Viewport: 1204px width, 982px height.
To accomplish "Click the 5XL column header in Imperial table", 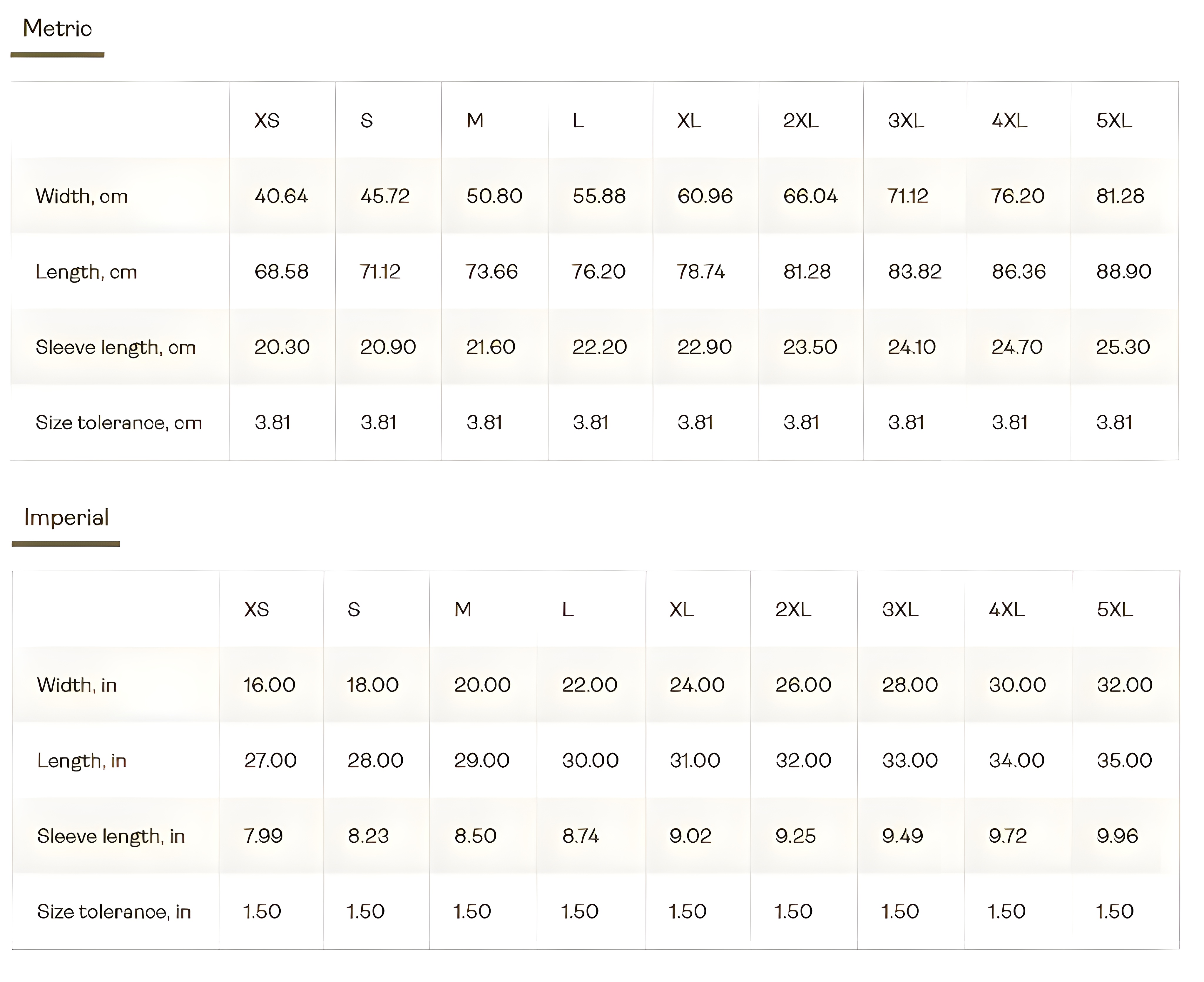I will coord(1115,609).
